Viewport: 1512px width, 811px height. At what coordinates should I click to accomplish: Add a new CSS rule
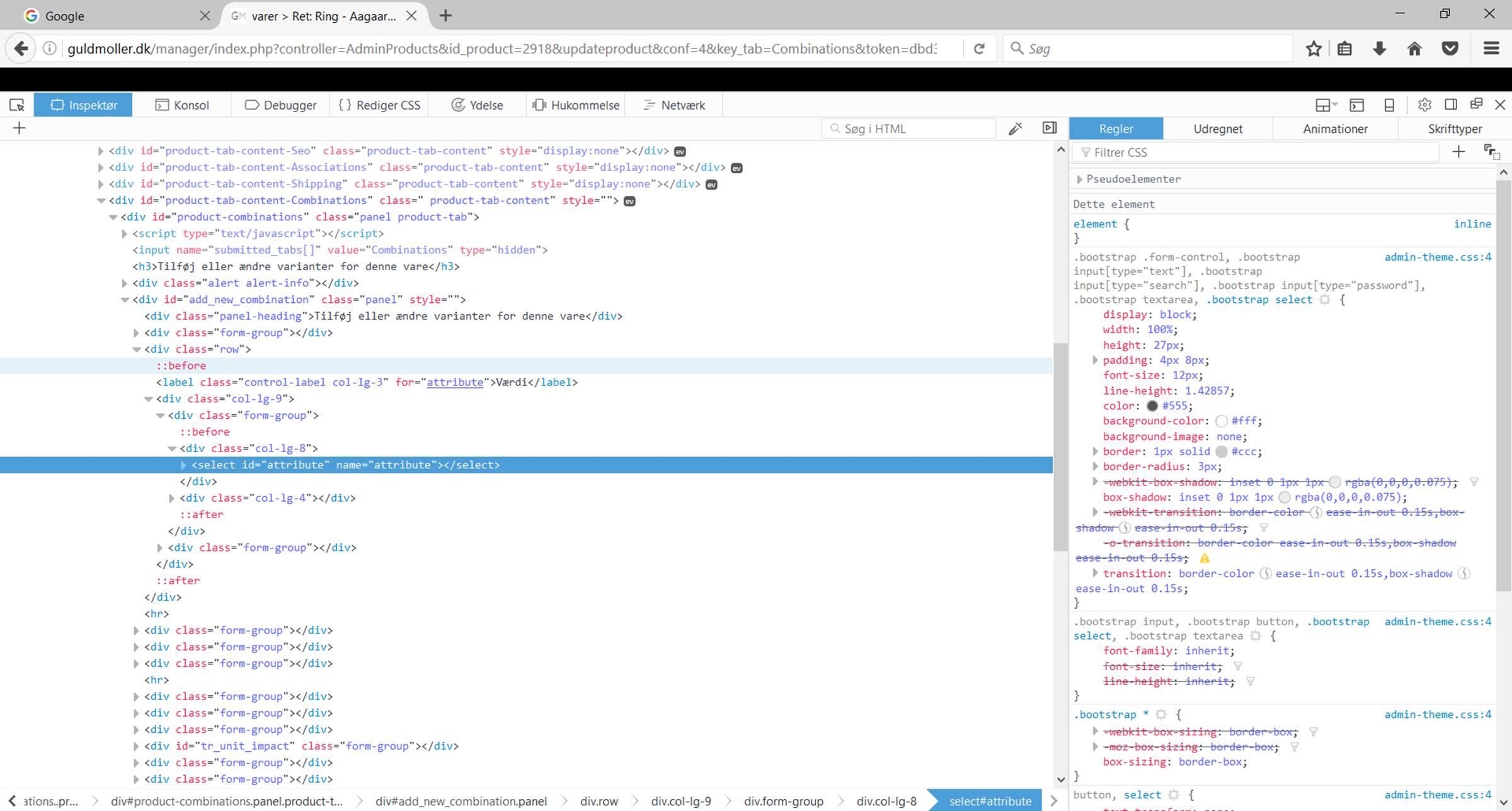[1458, 152]
